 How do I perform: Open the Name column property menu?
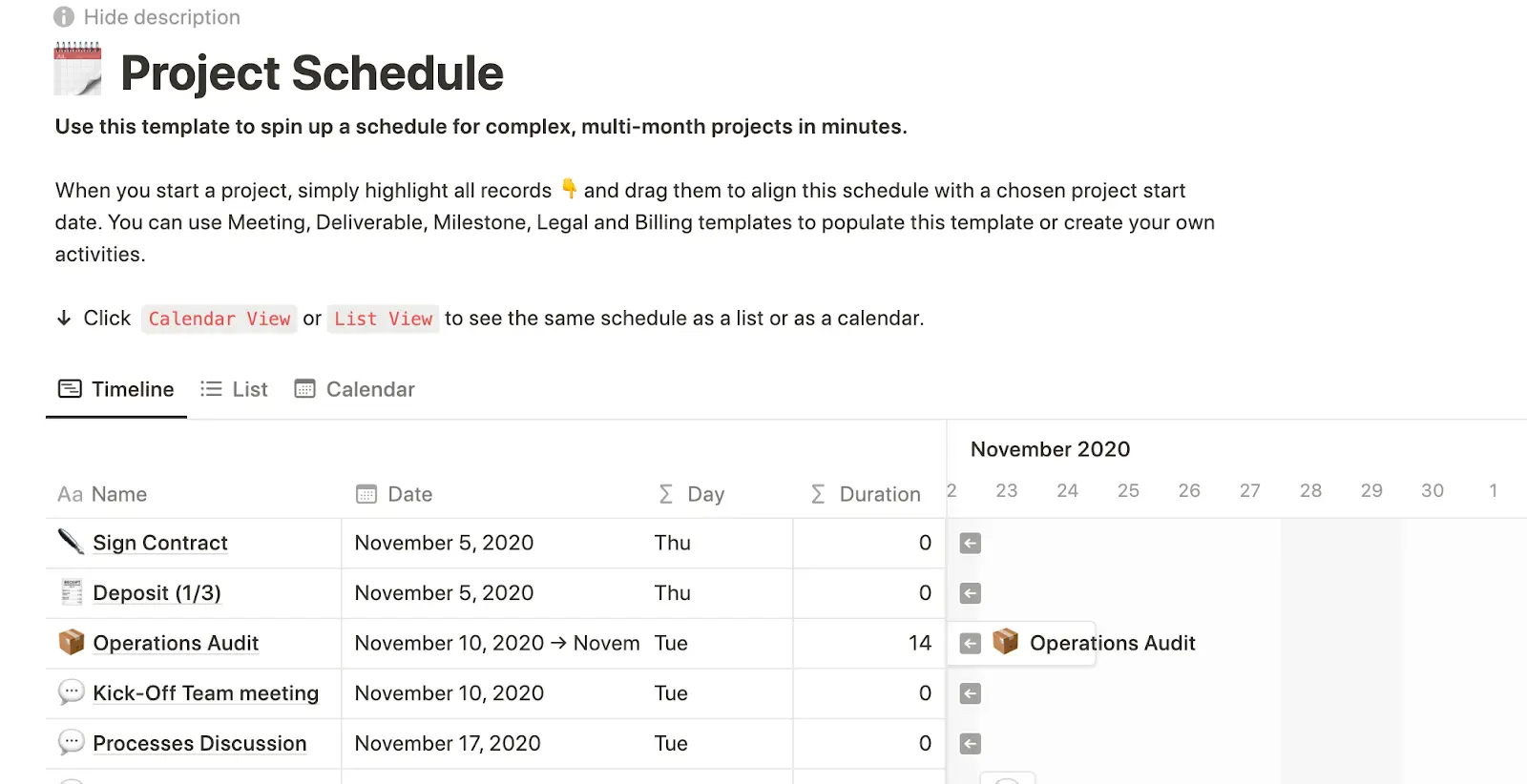tap(119, 494)
